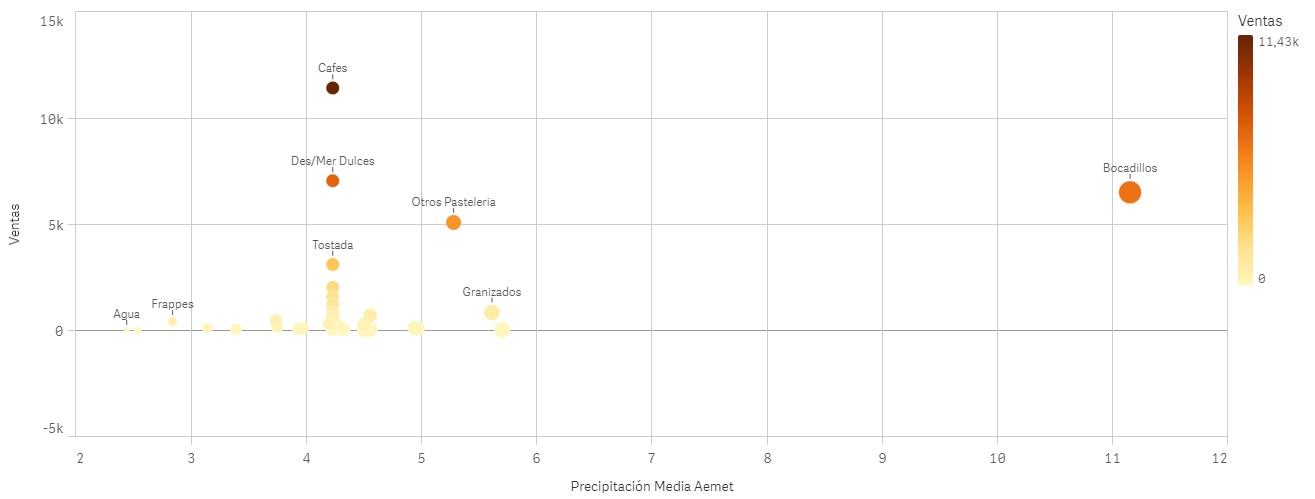This screenshot has width=1315, height=499.
Task: Select the Cafes data point
Action: [x=332, y=88]
